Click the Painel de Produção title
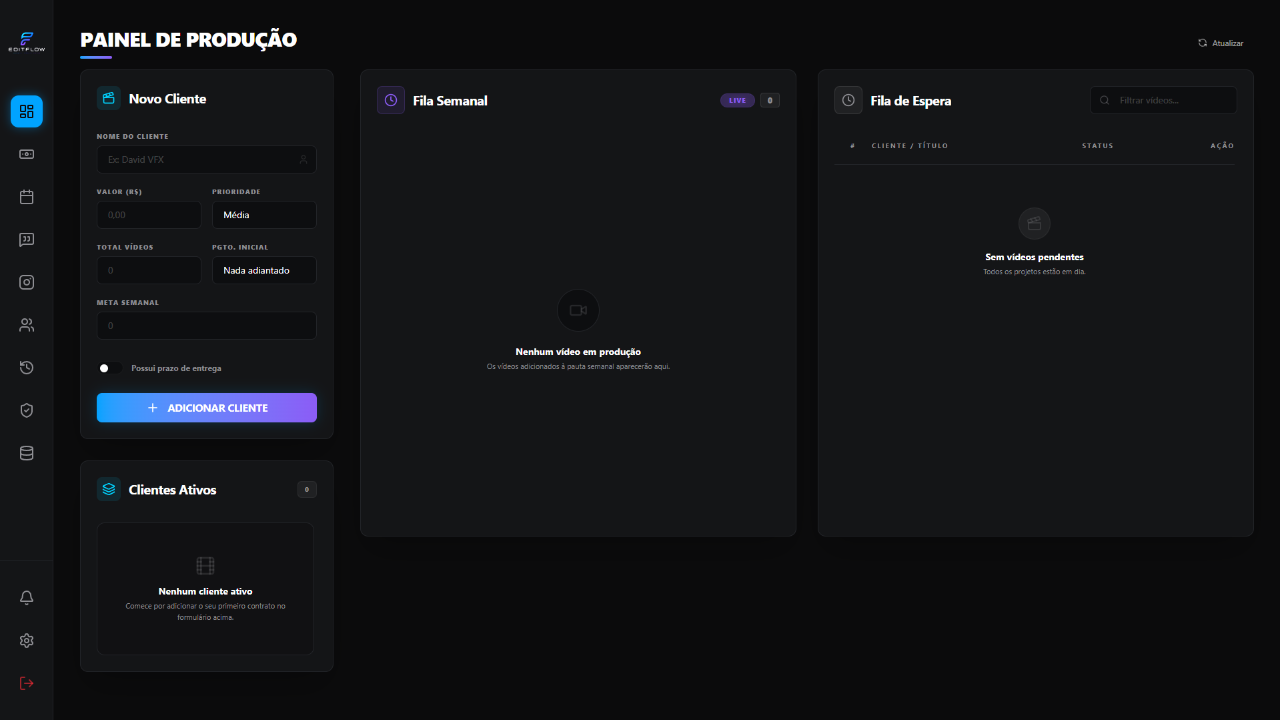This screenshot has height=720, width=1280. [189, 40]
